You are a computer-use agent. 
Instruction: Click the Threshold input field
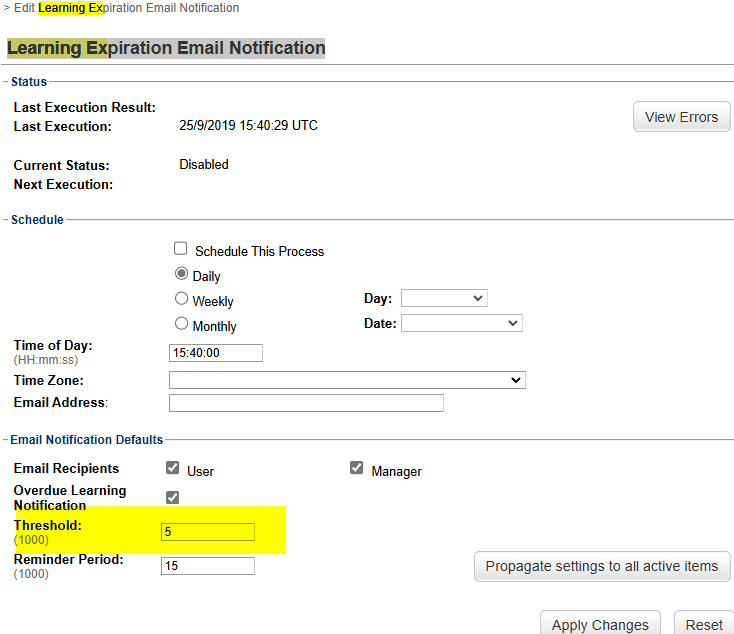pyautogui.click(x=208, y=532)
